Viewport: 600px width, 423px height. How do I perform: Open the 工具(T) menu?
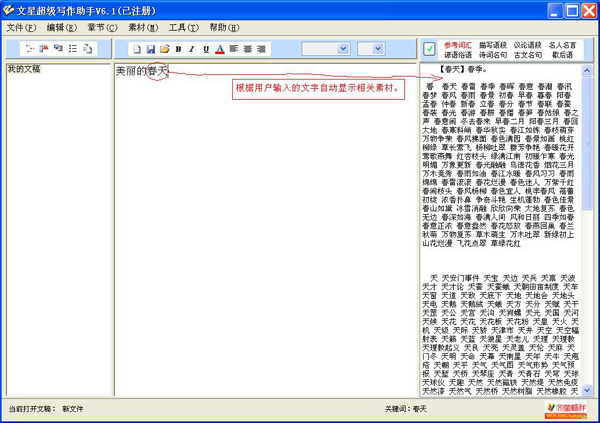tap(184, 28)
